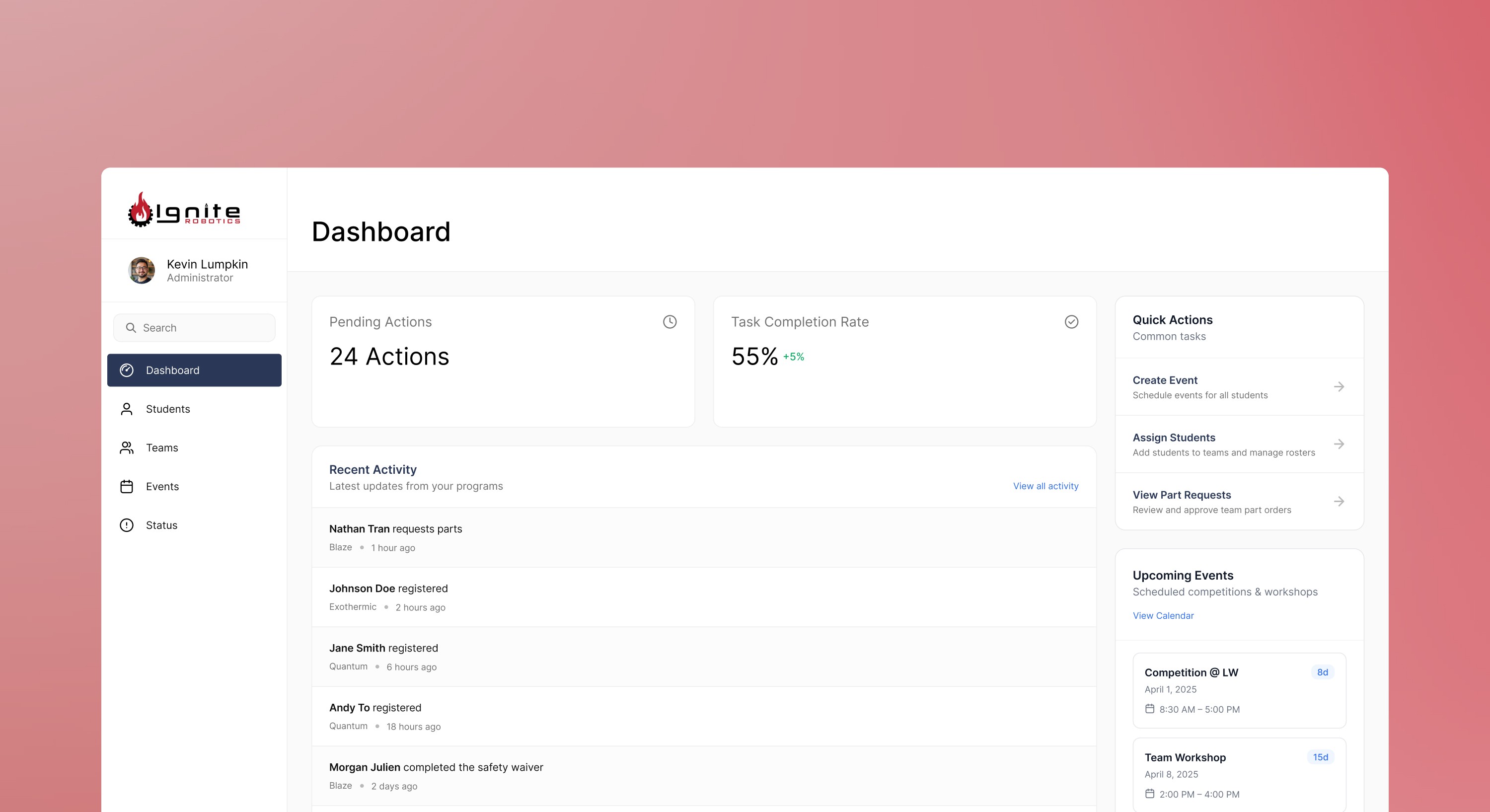Click the '18 hours ago' timestamp
1490x812 pixels.
[414, 727]
